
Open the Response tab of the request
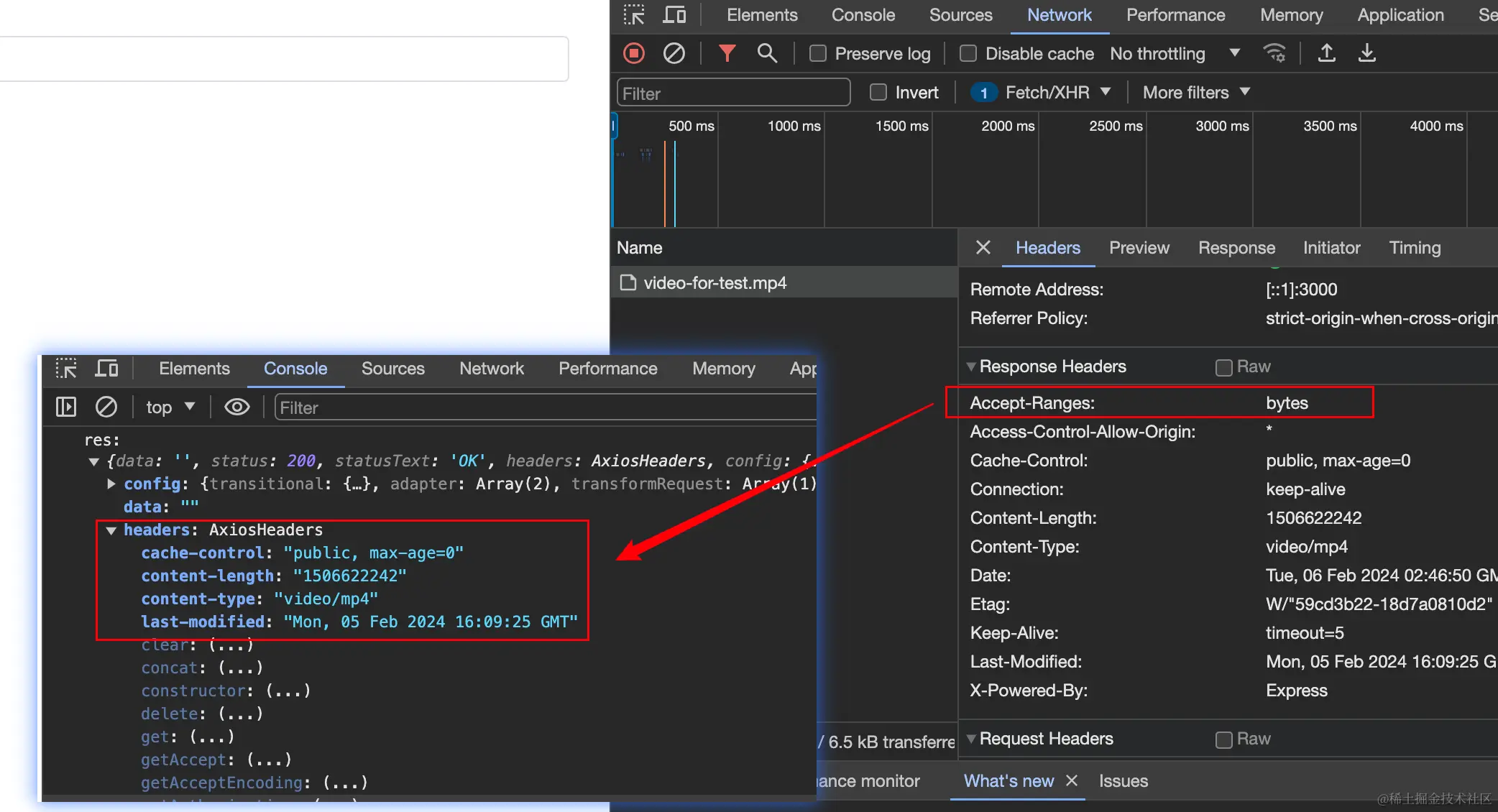tap(1236, 248)
